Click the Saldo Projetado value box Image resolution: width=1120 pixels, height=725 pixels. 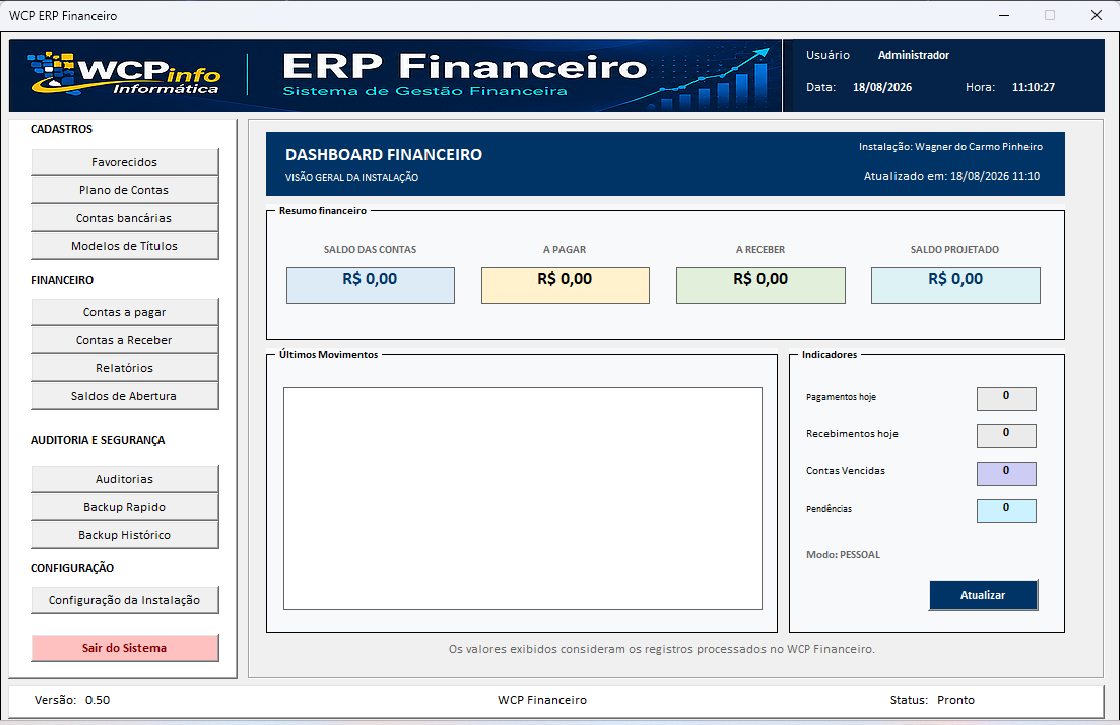point(956,285)
